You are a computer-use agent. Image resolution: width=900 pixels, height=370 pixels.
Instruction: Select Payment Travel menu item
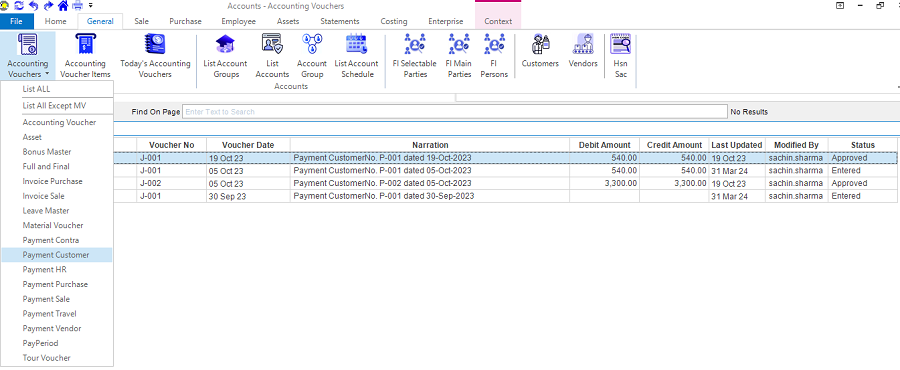point(57,314)
